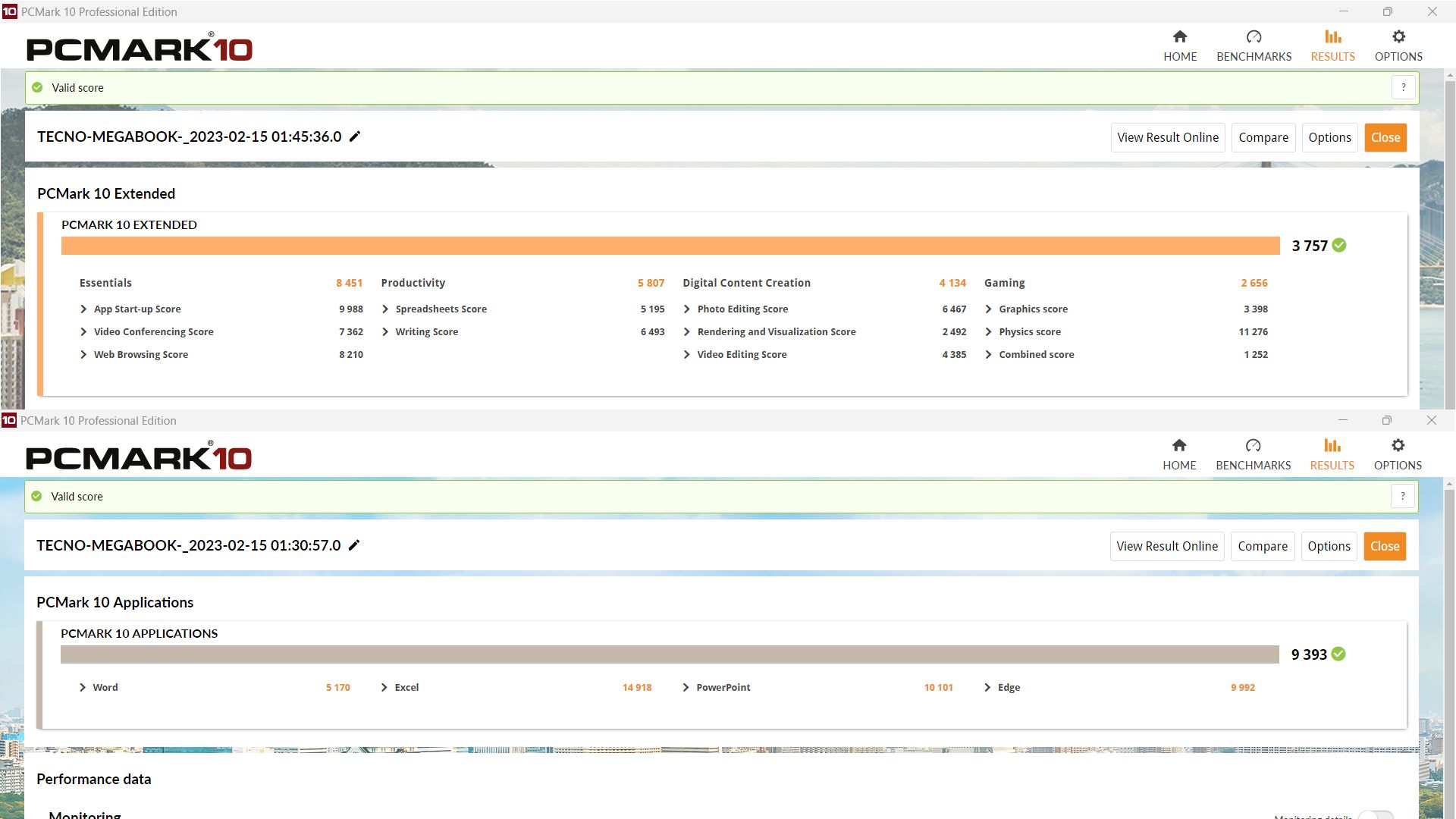Click the Essentials score 8 451

coord(350,283)
